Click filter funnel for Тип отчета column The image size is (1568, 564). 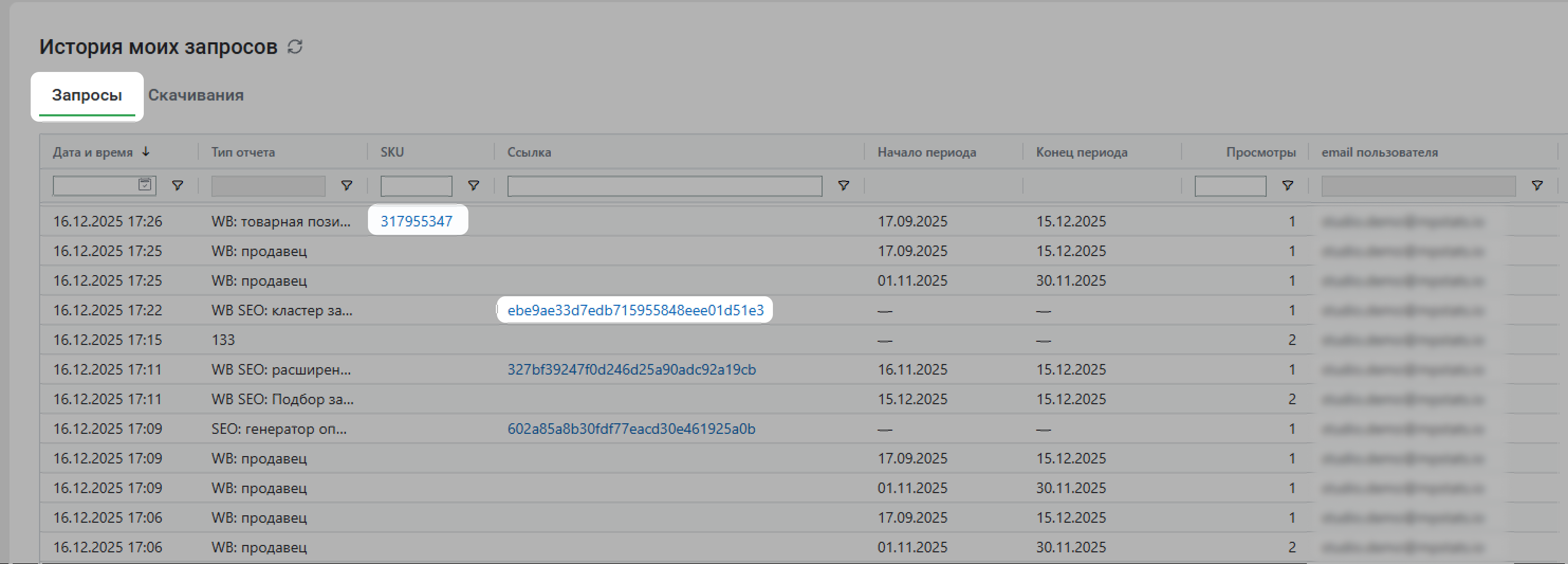click(346, 185)
